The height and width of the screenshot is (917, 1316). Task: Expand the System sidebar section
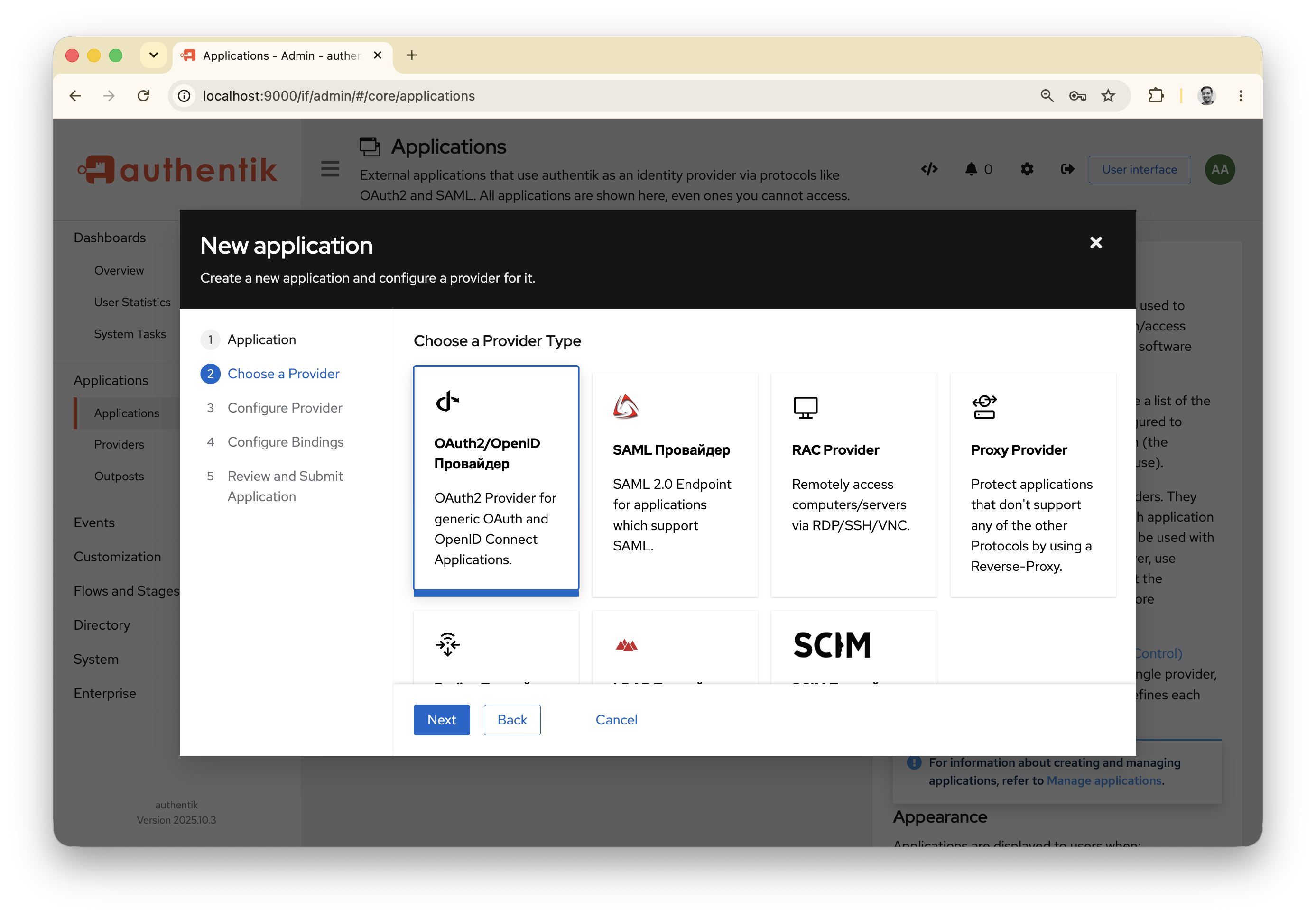pos(96,659)
